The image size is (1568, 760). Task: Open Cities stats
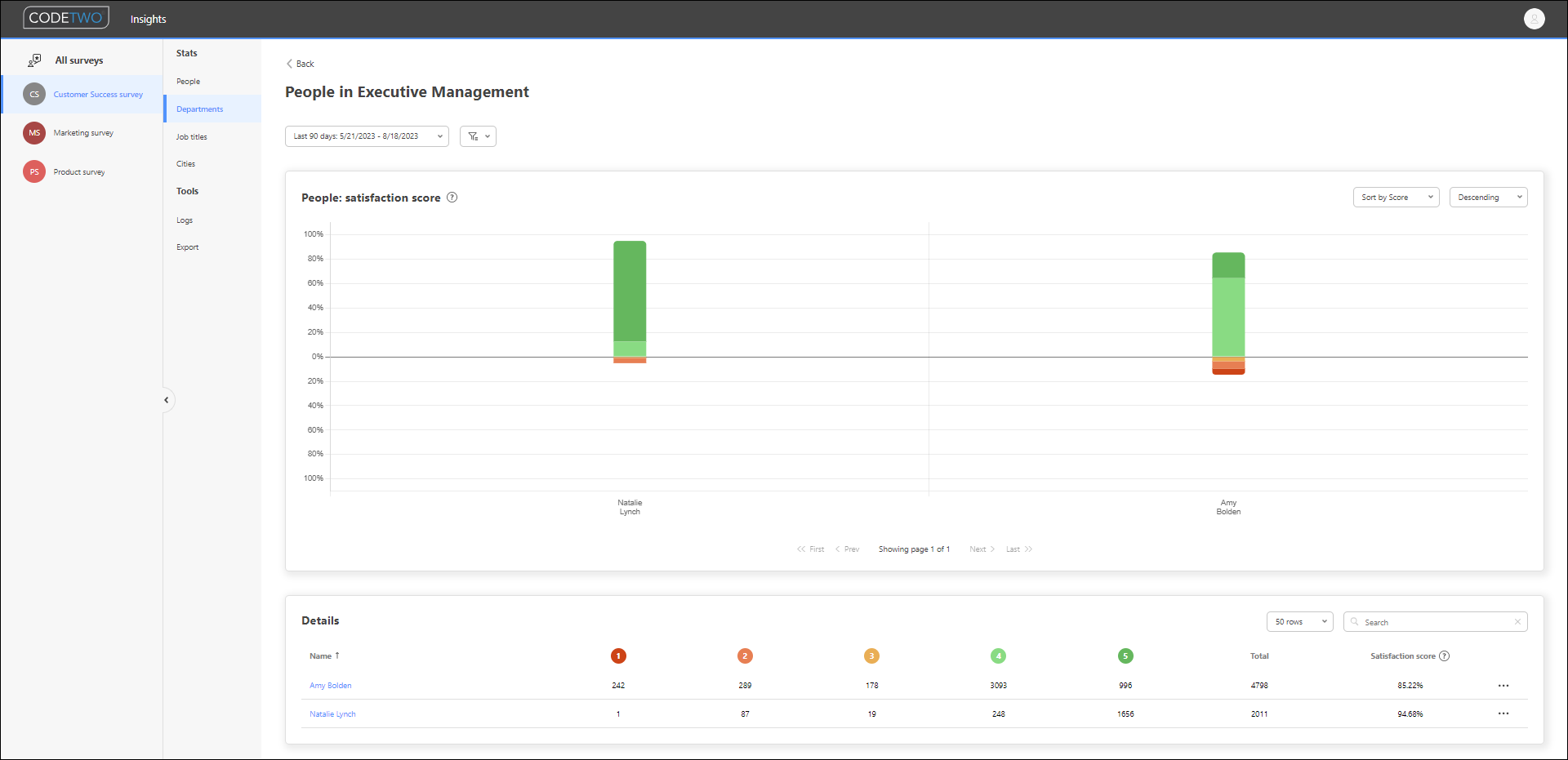coord(185,164)
